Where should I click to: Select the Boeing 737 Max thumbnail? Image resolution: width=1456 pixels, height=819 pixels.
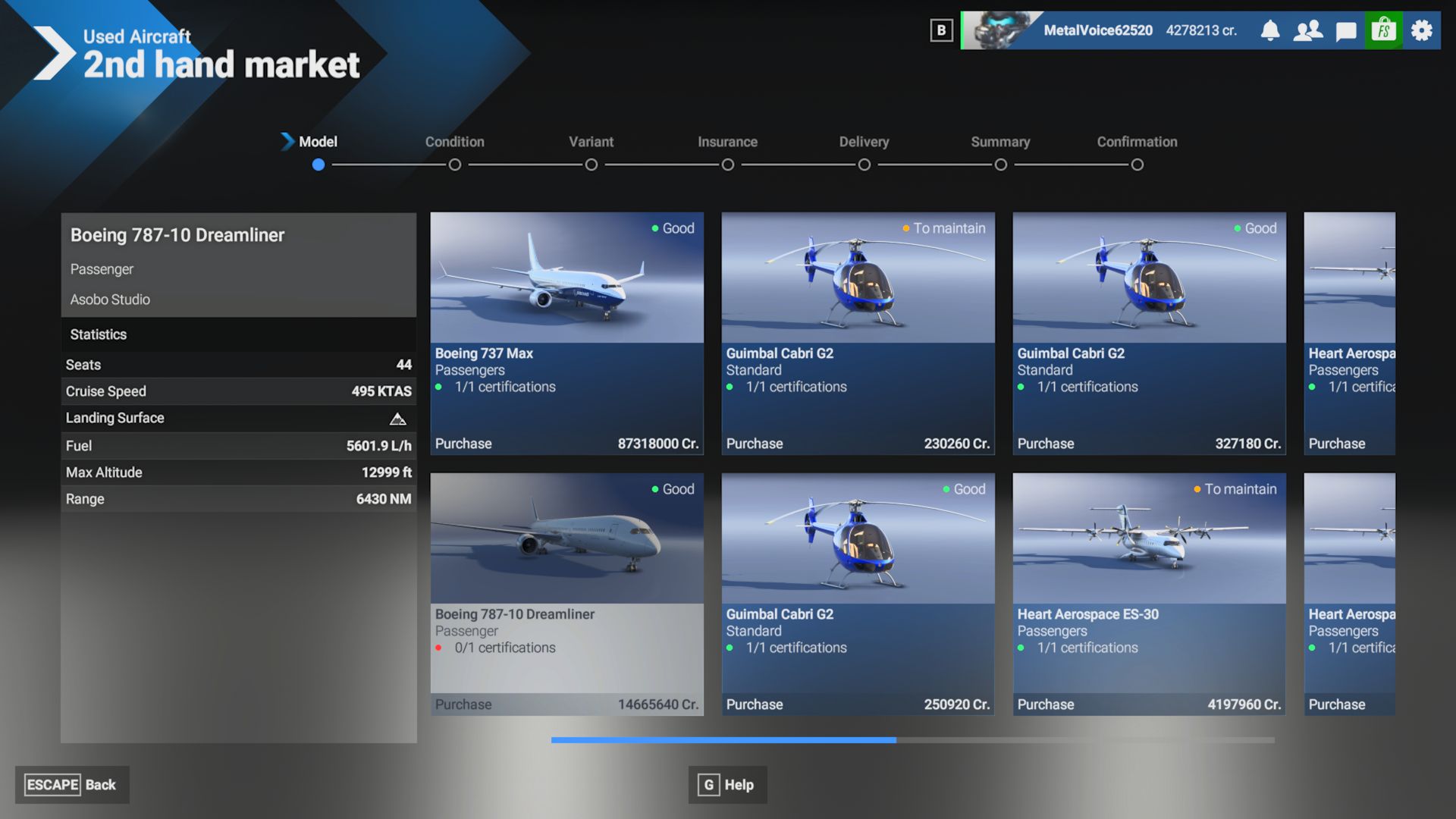click(x=566, y=278)
